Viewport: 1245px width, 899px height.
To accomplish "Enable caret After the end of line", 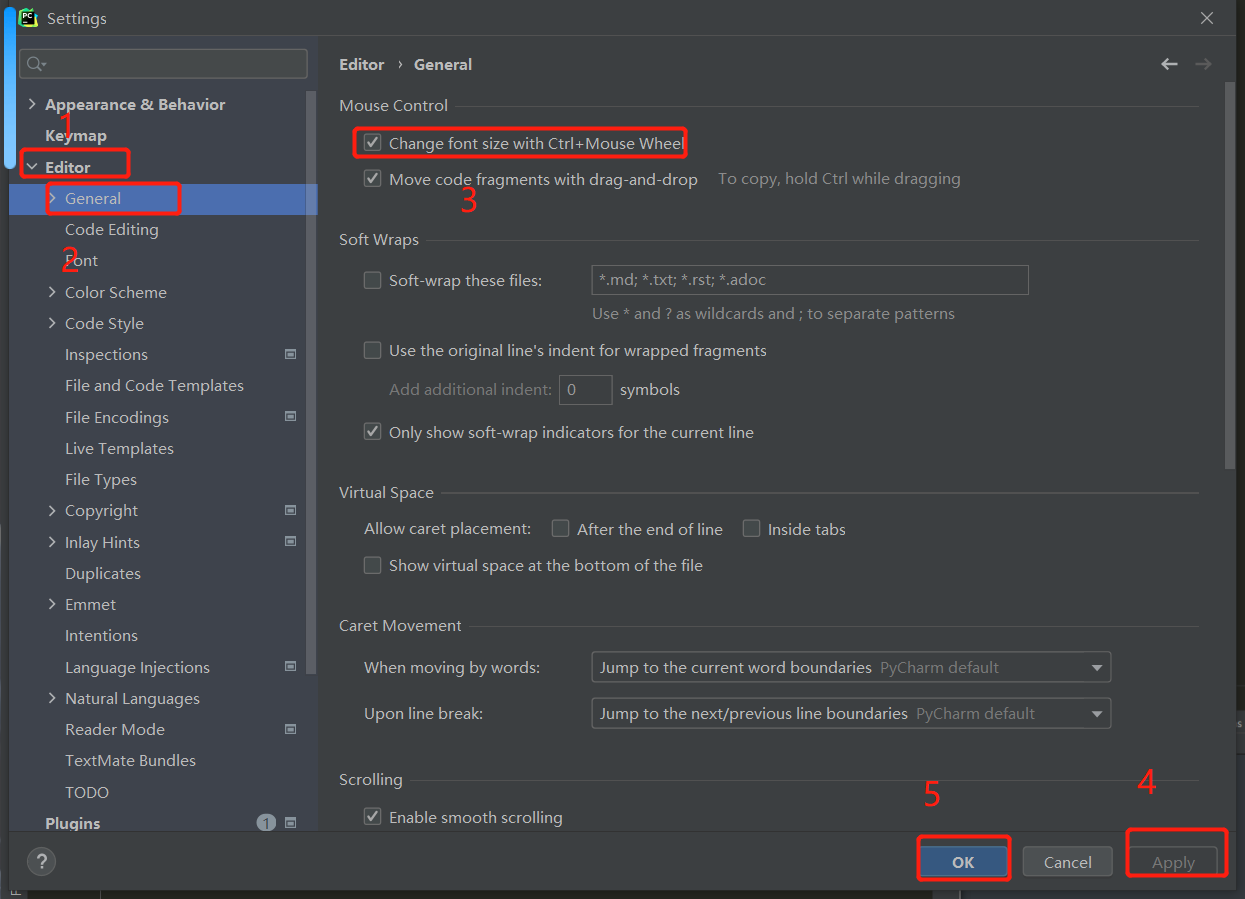I will point(561,529).
